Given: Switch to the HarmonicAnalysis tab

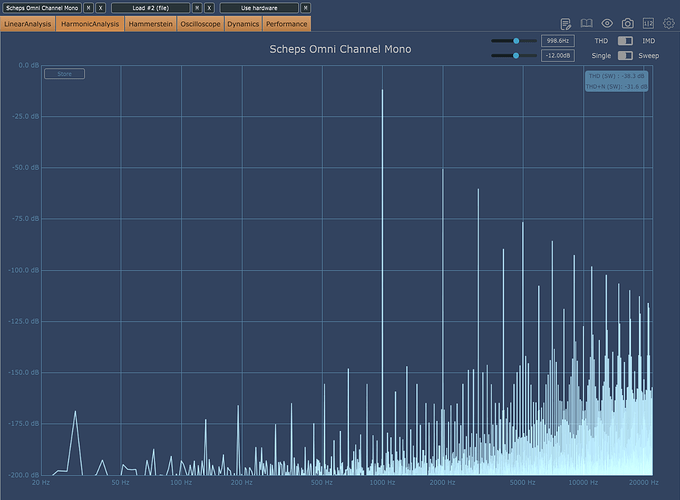Looking at the screenshot, I should pos(90,24).
